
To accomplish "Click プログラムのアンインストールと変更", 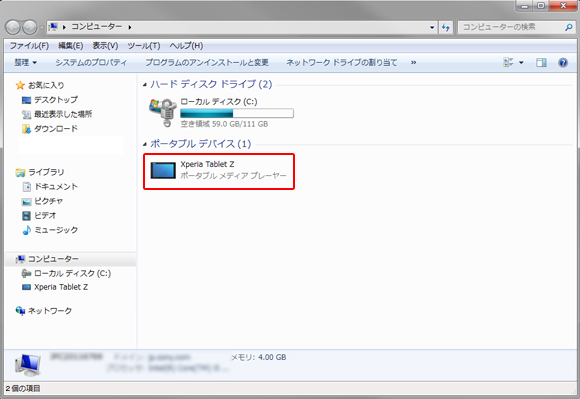I will (x=206, y=62).
